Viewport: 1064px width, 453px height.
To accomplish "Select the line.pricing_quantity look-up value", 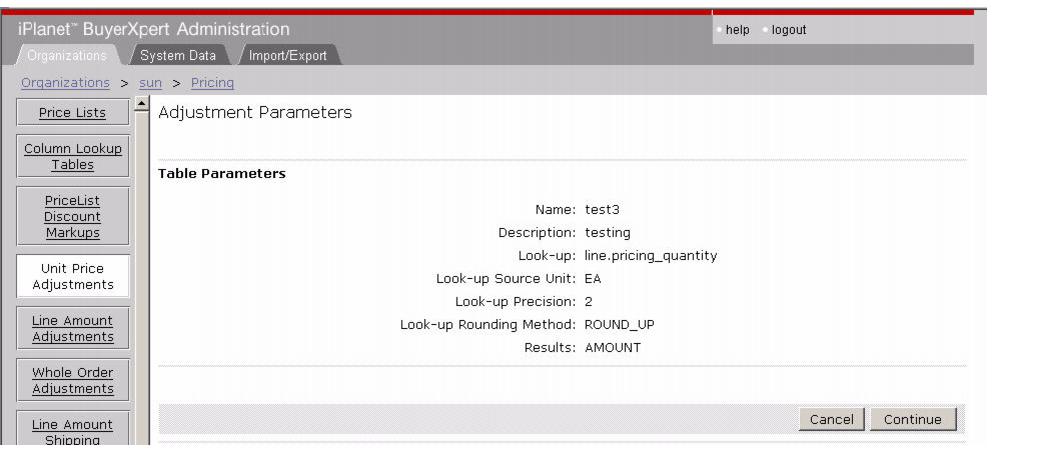I will coord(651,256).
